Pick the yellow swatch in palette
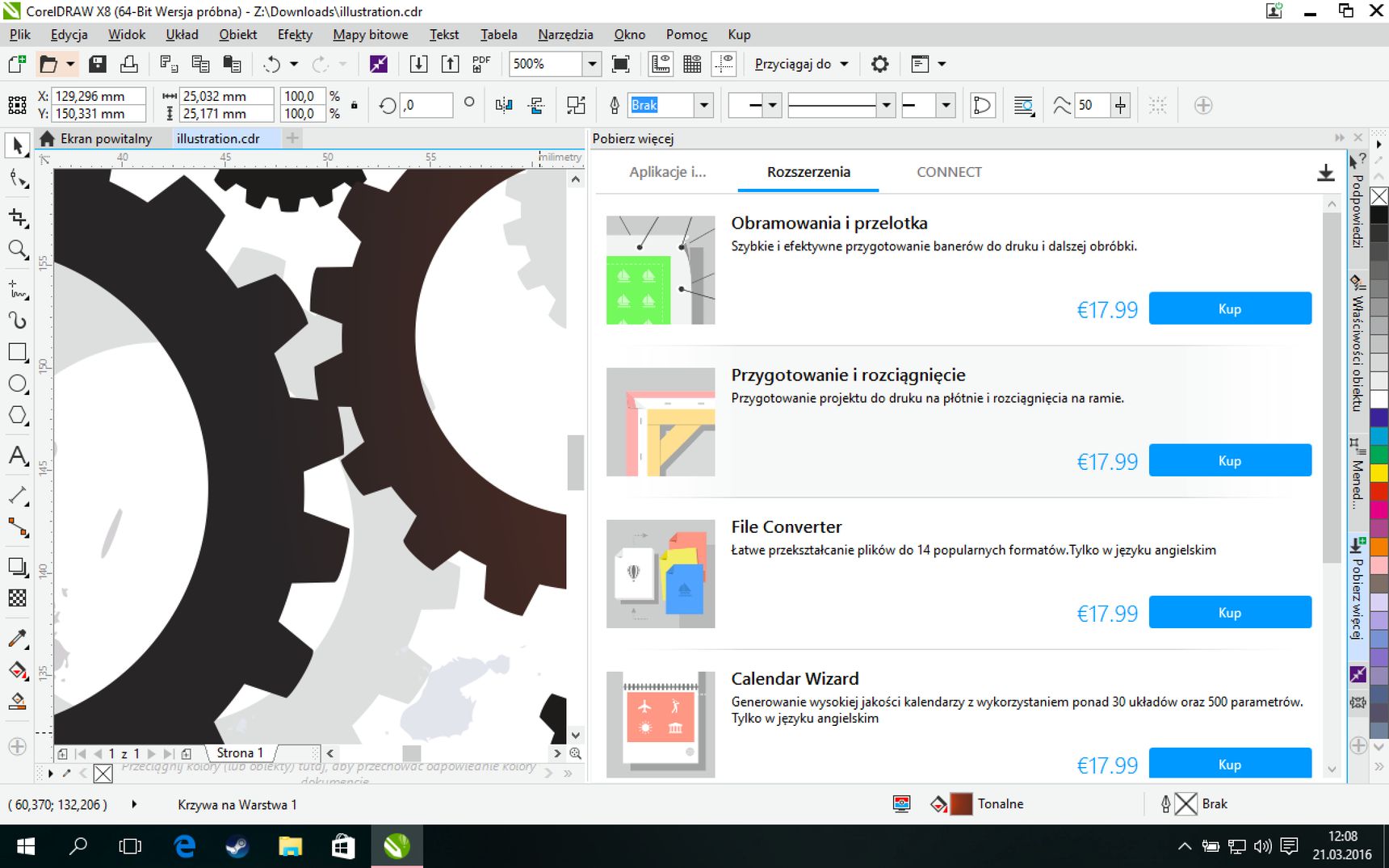Viewport: 1389px width, 868px height. point(1379,472)
